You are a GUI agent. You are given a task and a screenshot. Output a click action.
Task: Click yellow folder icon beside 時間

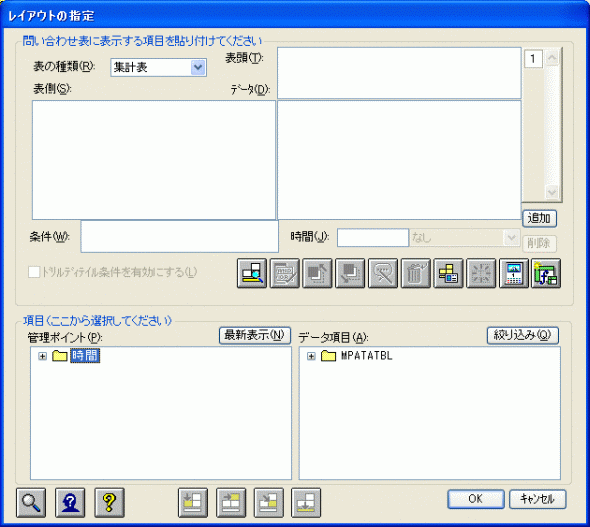click(x=59, y=355)
